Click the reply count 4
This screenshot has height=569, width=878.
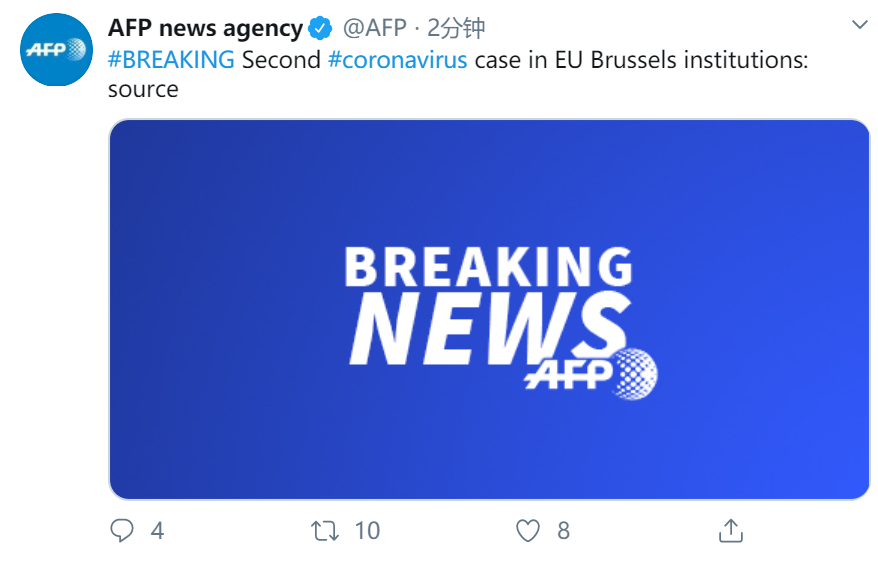tap(157, 530)
